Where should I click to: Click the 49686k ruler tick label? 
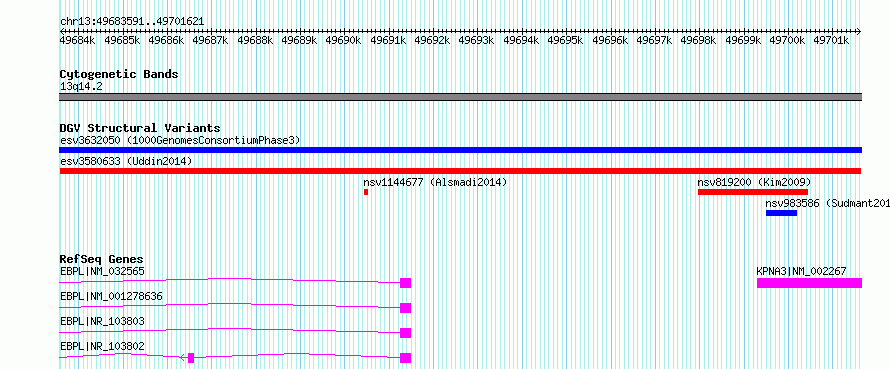pos(167,40)
